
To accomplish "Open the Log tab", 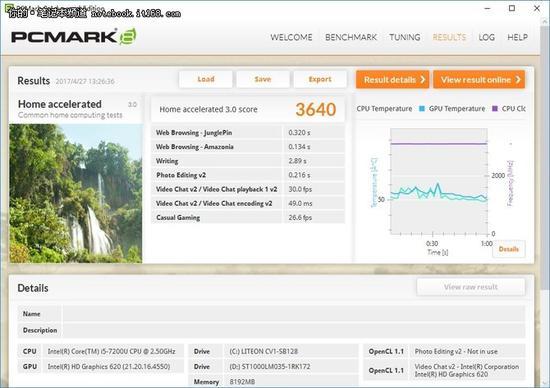I will (x=487, y=37).
